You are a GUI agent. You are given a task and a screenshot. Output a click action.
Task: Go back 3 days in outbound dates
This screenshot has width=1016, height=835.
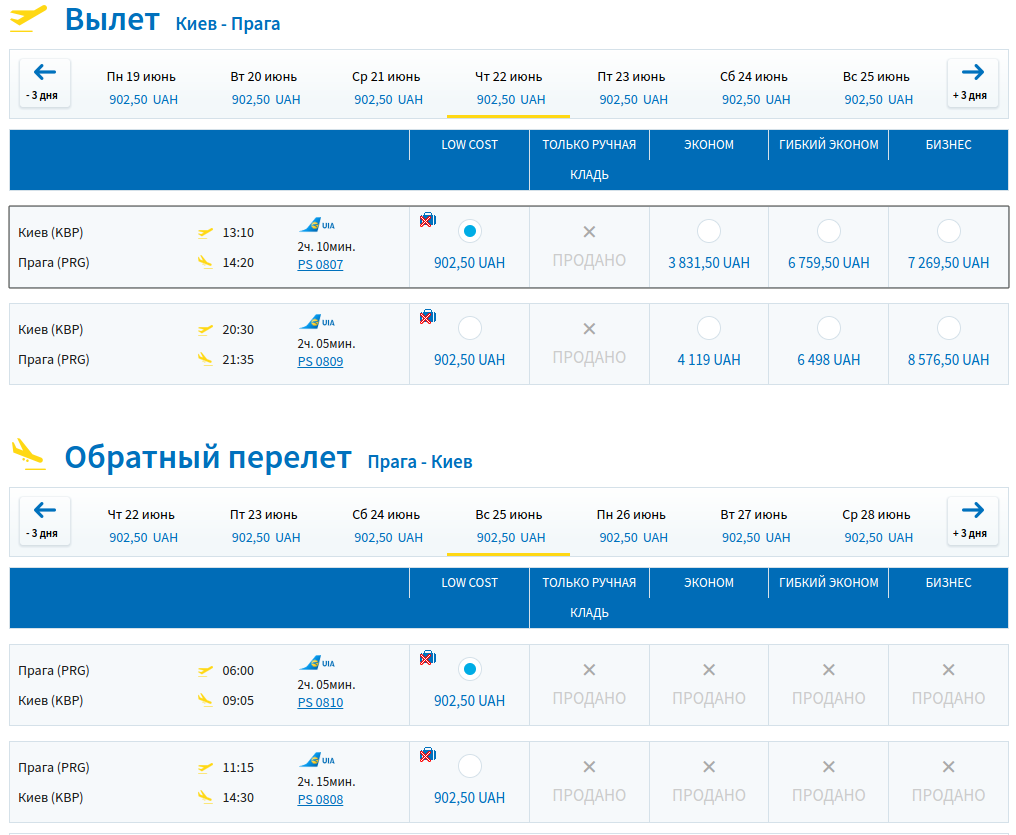coord(45,82)
